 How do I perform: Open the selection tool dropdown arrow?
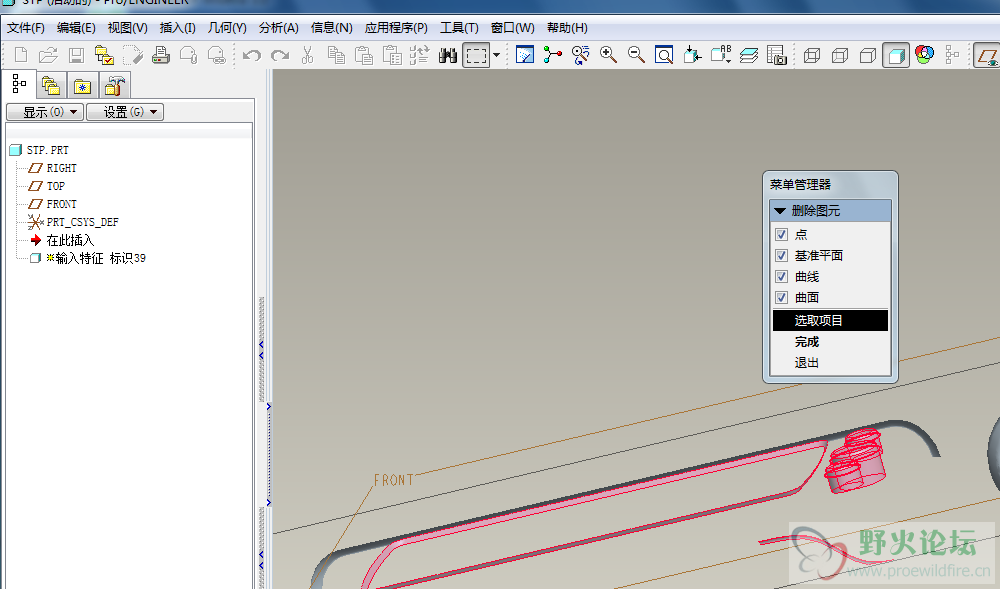point(496,55)
